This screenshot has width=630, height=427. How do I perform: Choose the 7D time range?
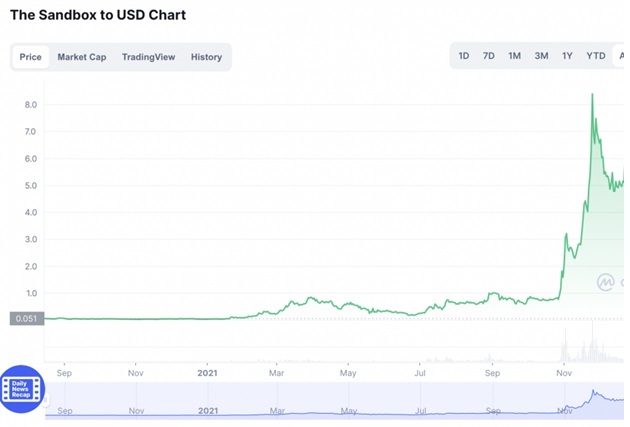[x=489, y=56]
